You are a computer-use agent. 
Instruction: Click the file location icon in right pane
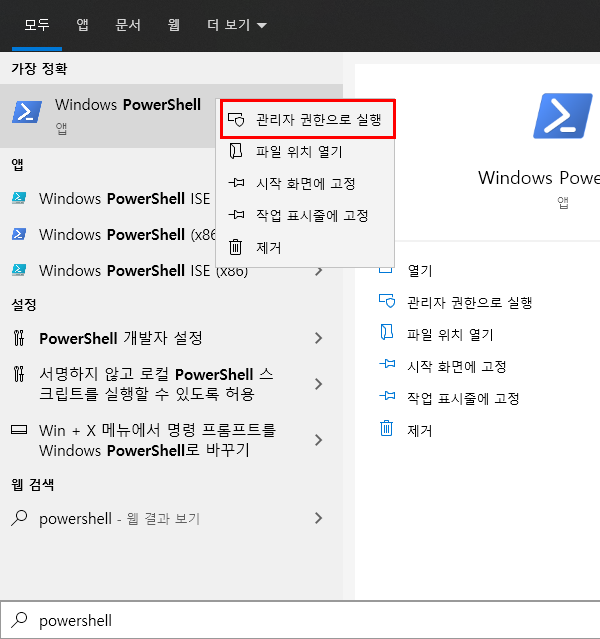click(x=386, y=332)
